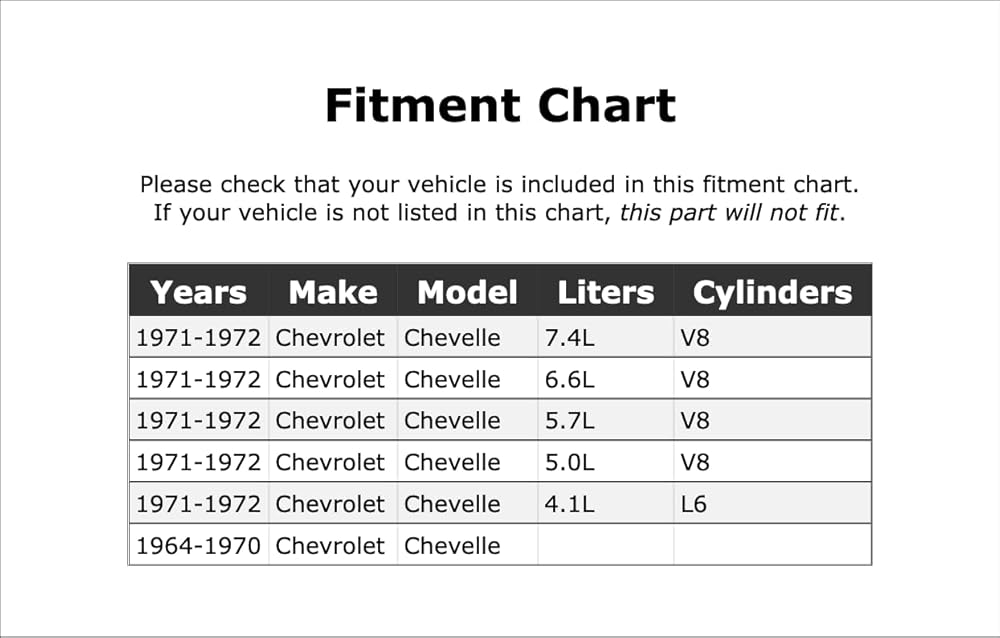Click the 6.6L liters cell
This screenshot has width=1000, height=638.
click(606, 379)
